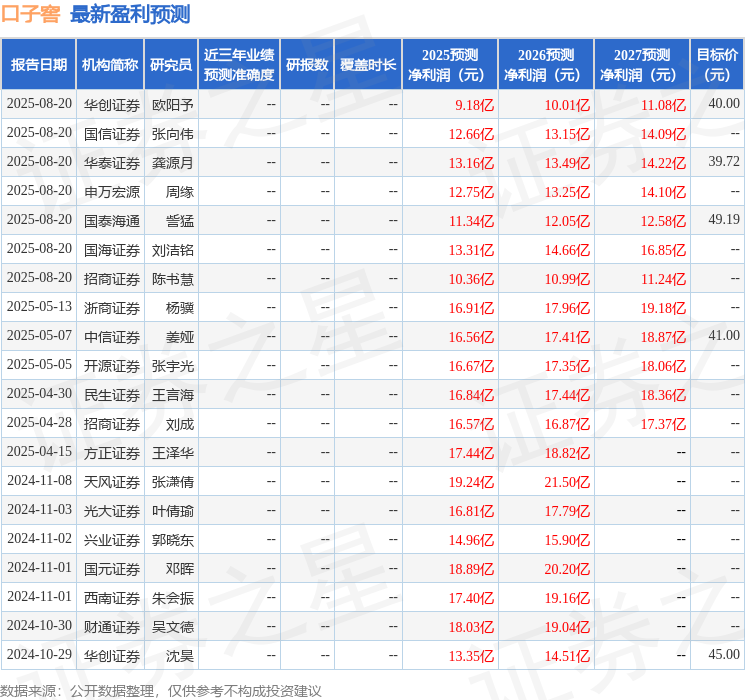Click the date 2025-04-30
Image resolution: width=745 pixels, height=700 pixels.
(39, 393)
